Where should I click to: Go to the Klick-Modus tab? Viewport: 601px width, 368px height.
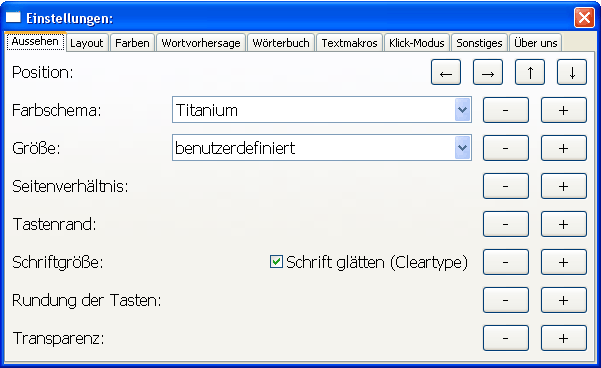tap(417, 43)
